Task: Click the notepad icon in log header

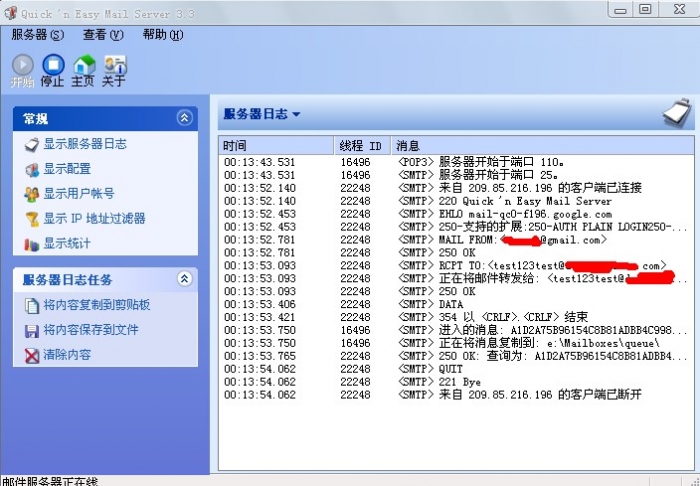Action: (x=677, y=113)
